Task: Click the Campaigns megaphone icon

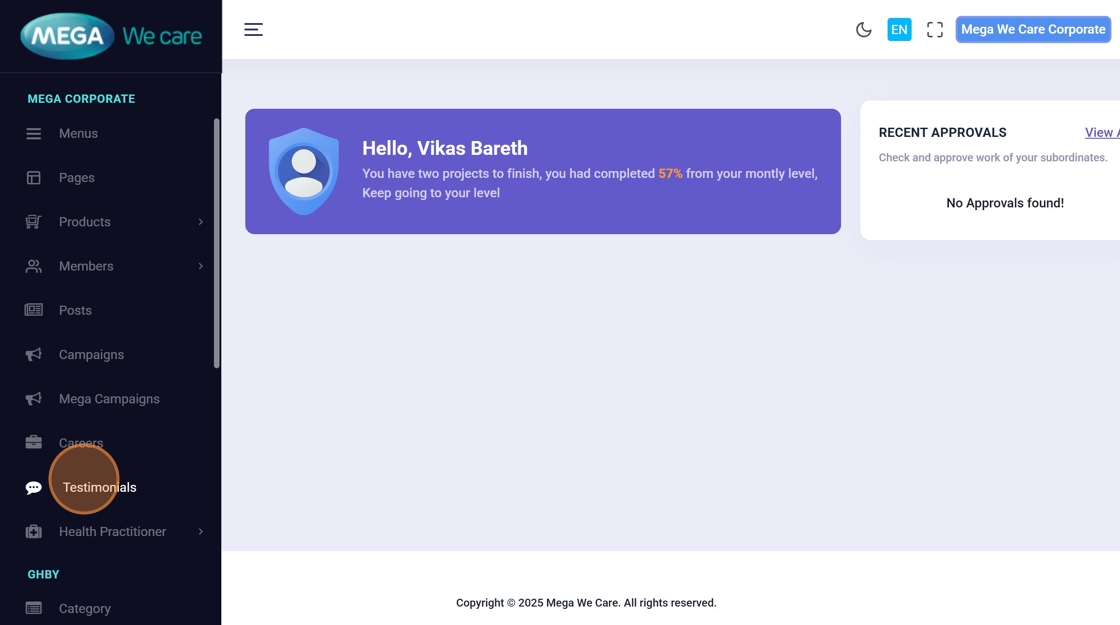Action: pyautogui.click(x=34, y=355)
